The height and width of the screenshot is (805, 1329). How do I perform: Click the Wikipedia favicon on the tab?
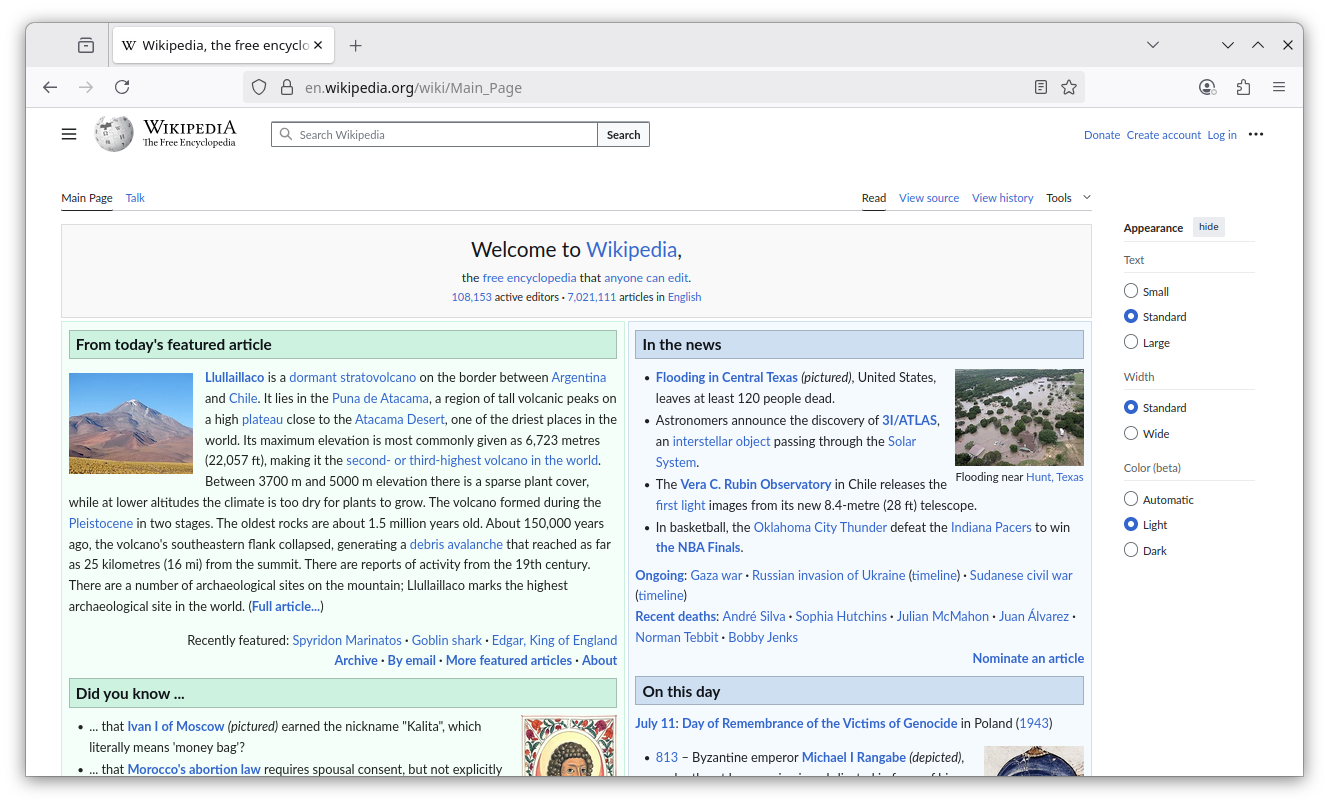coord(129,45)
